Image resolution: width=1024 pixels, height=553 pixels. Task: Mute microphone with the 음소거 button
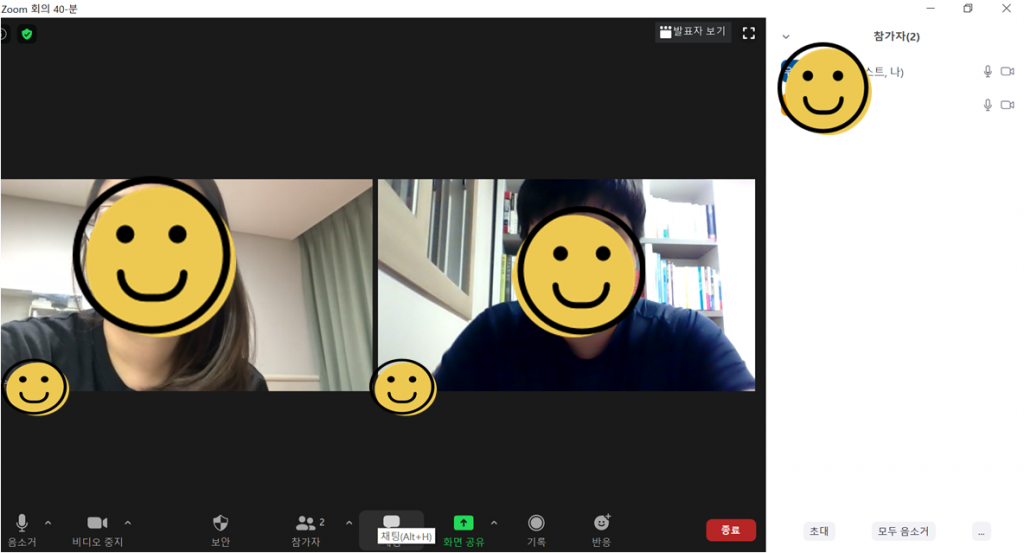click(x=22, y=523)
